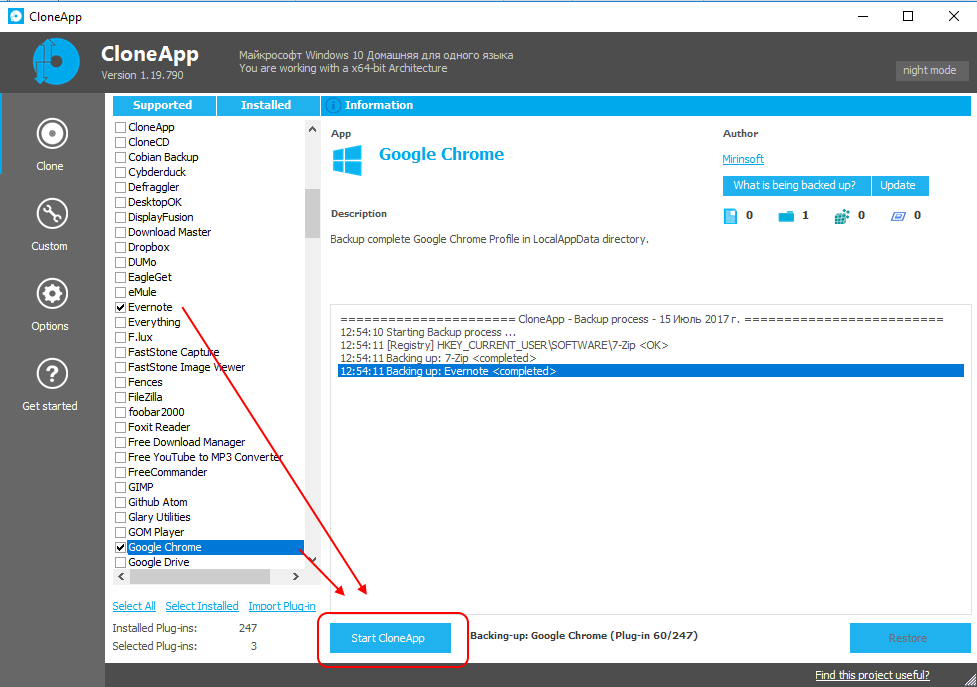Click the app list horizontal scrollbar thumb
Viewport: 977px width, 687px height.
point(200,577)
